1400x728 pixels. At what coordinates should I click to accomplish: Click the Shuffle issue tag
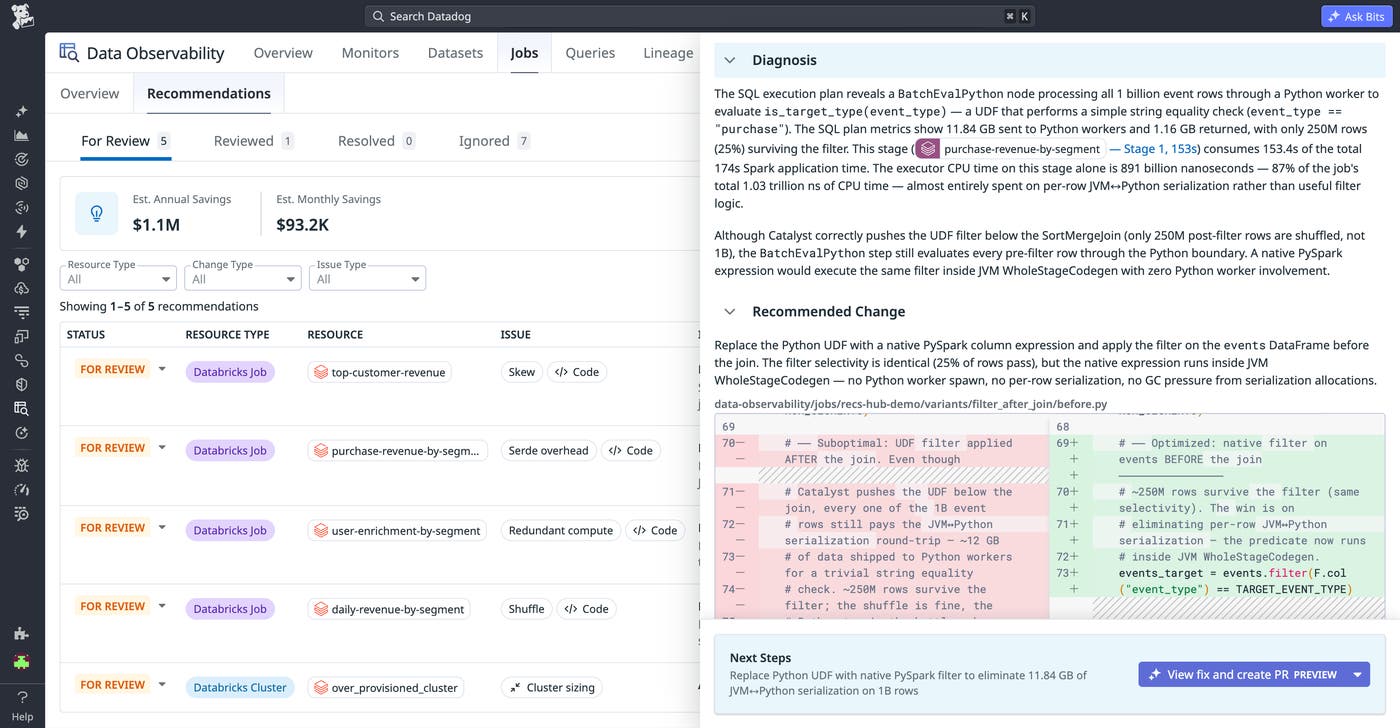coord(526,609)
